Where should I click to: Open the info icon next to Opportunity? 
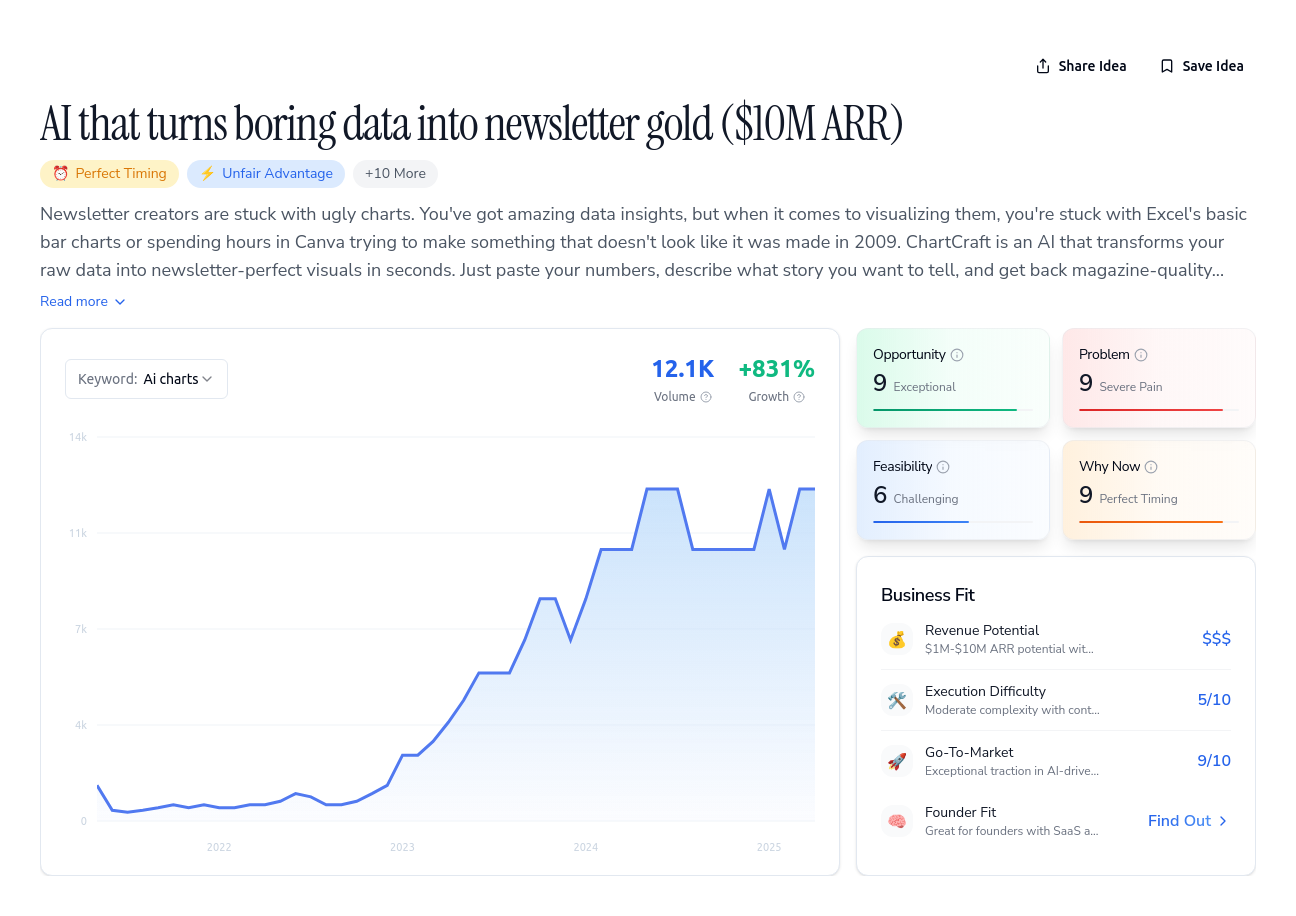click(x=957, y=355)
